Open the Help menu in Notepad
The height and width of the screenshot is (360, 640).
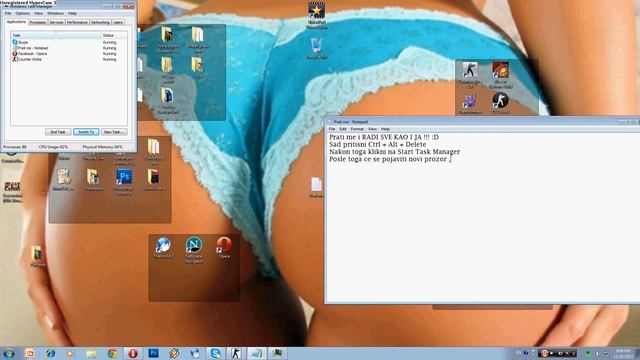[x=385, y=129]
